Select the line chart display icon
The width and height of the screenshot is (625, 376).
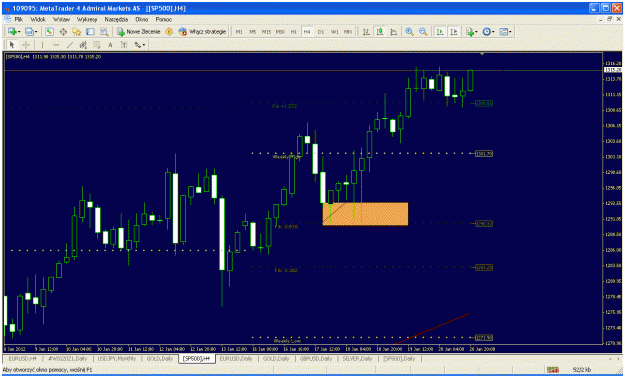[393, 31]
